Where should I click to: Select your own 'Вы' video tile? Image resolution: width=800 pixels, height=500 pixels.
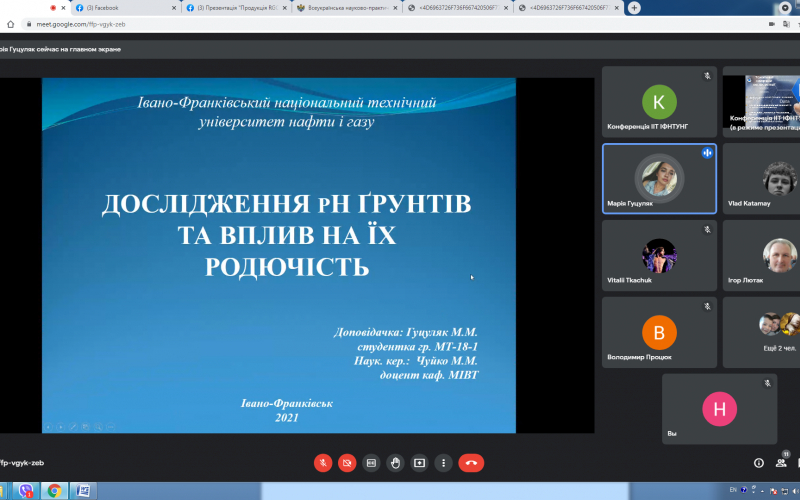pyautogui.click(x=719, y=409)
